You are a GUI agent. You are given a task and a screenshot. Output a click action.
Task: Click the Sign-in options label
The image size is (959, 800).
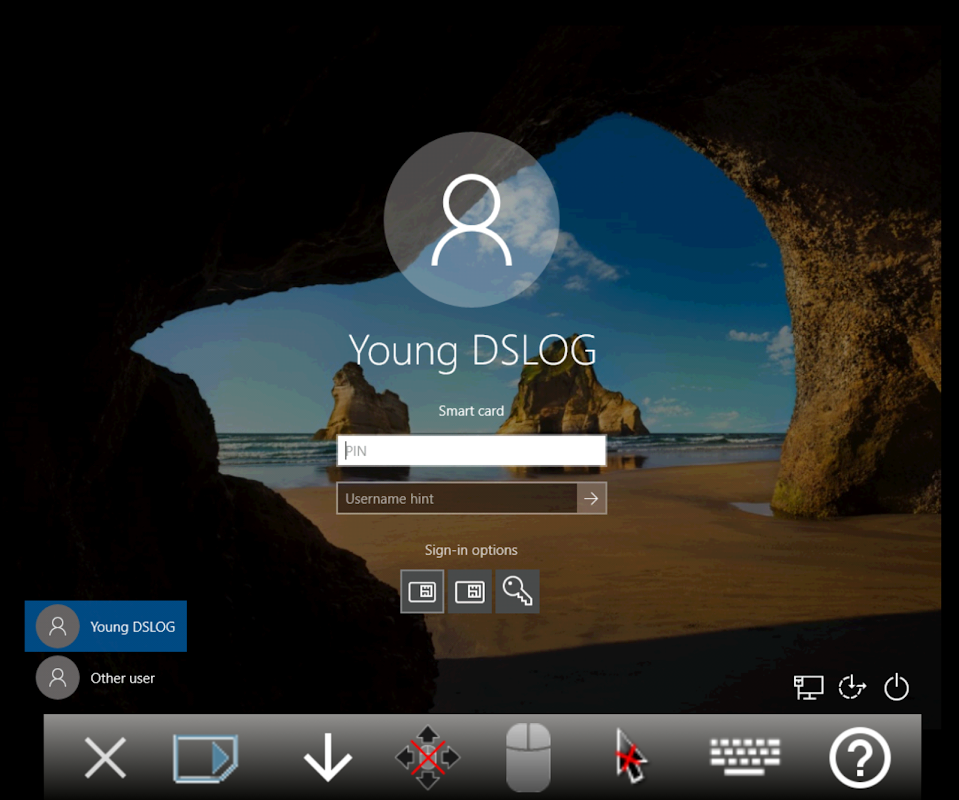coord(471,550)
